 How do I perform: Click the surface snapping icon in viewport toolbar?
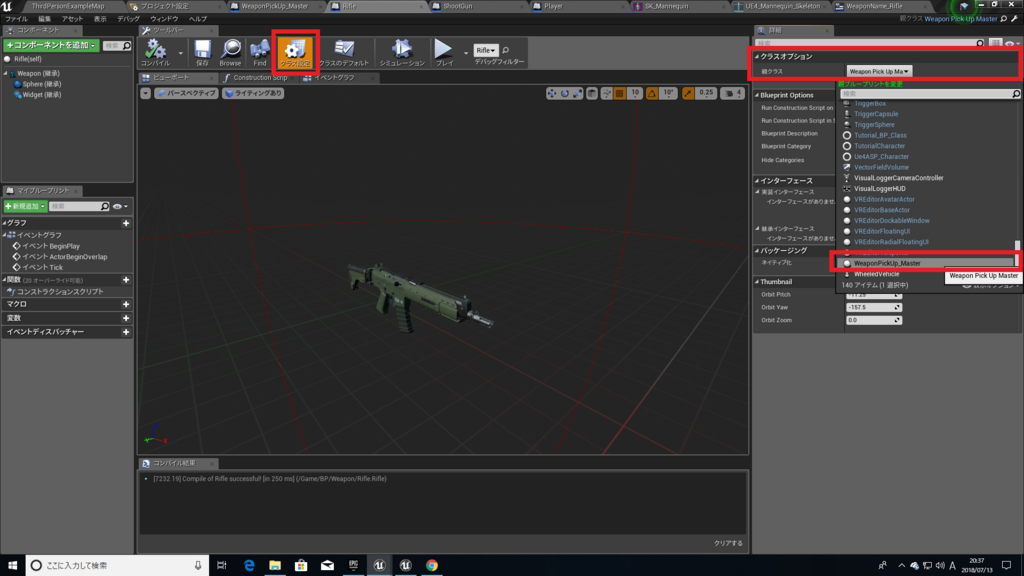point(607,93)
